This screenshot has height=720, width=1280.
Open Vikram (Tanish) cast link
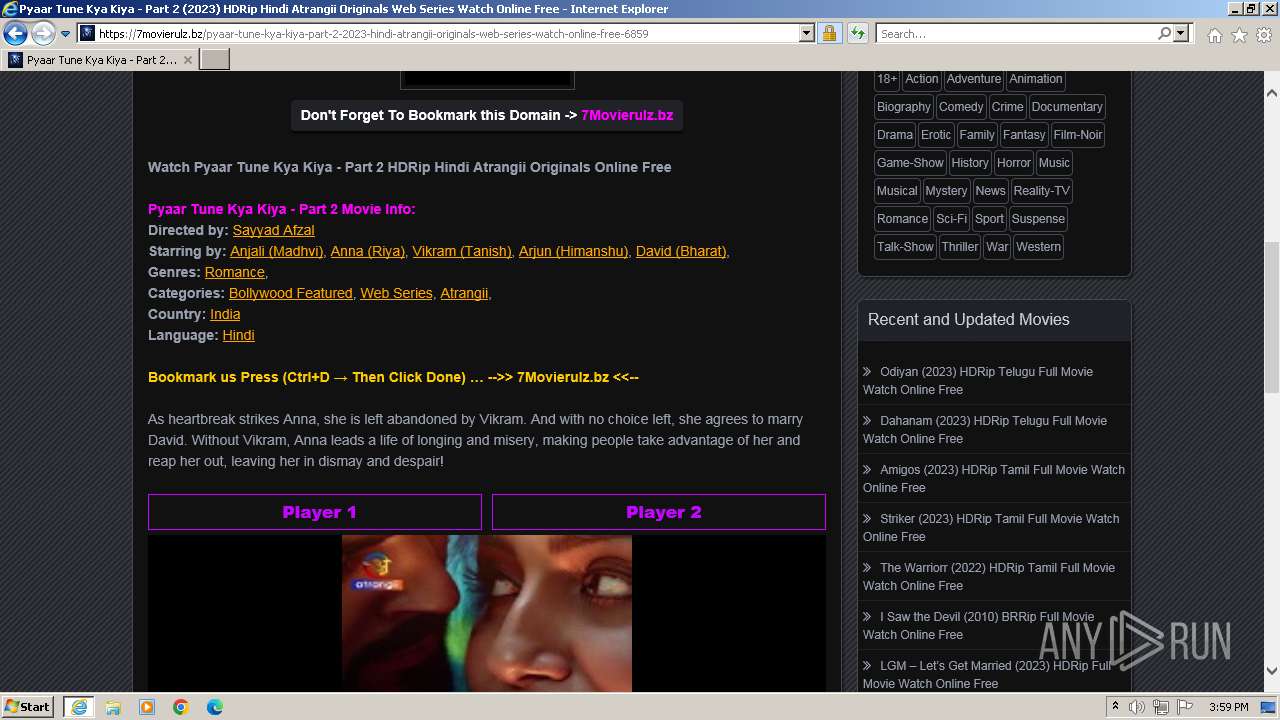pyautogui.click(x=462, y=251)
